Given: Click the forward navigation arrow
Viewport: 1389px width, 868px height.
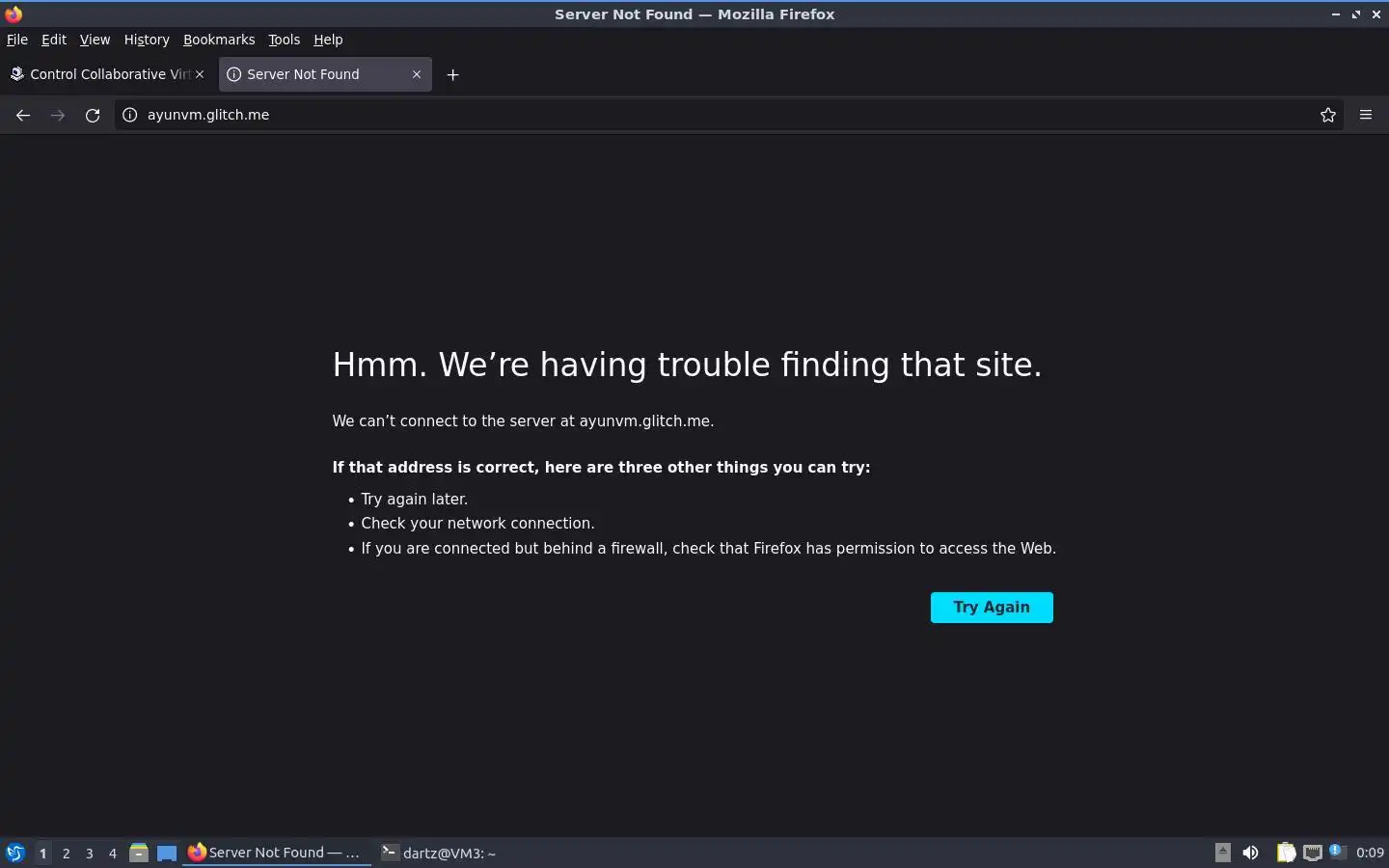Looking at the screenshot, I should pyautogui.click(x=58, y=115).
